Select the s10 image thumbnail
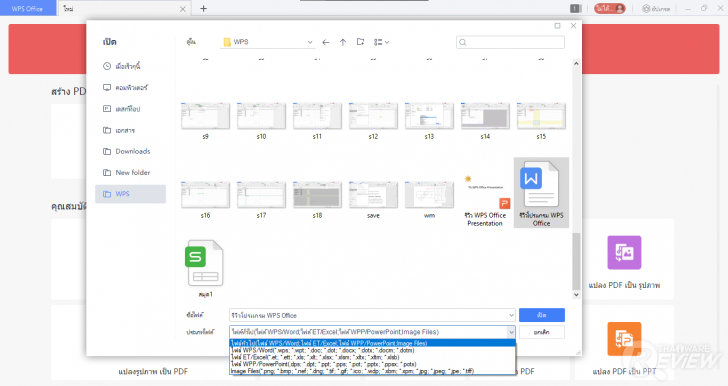The height and width of the screenshot is (386, 728). pos(261,116)
